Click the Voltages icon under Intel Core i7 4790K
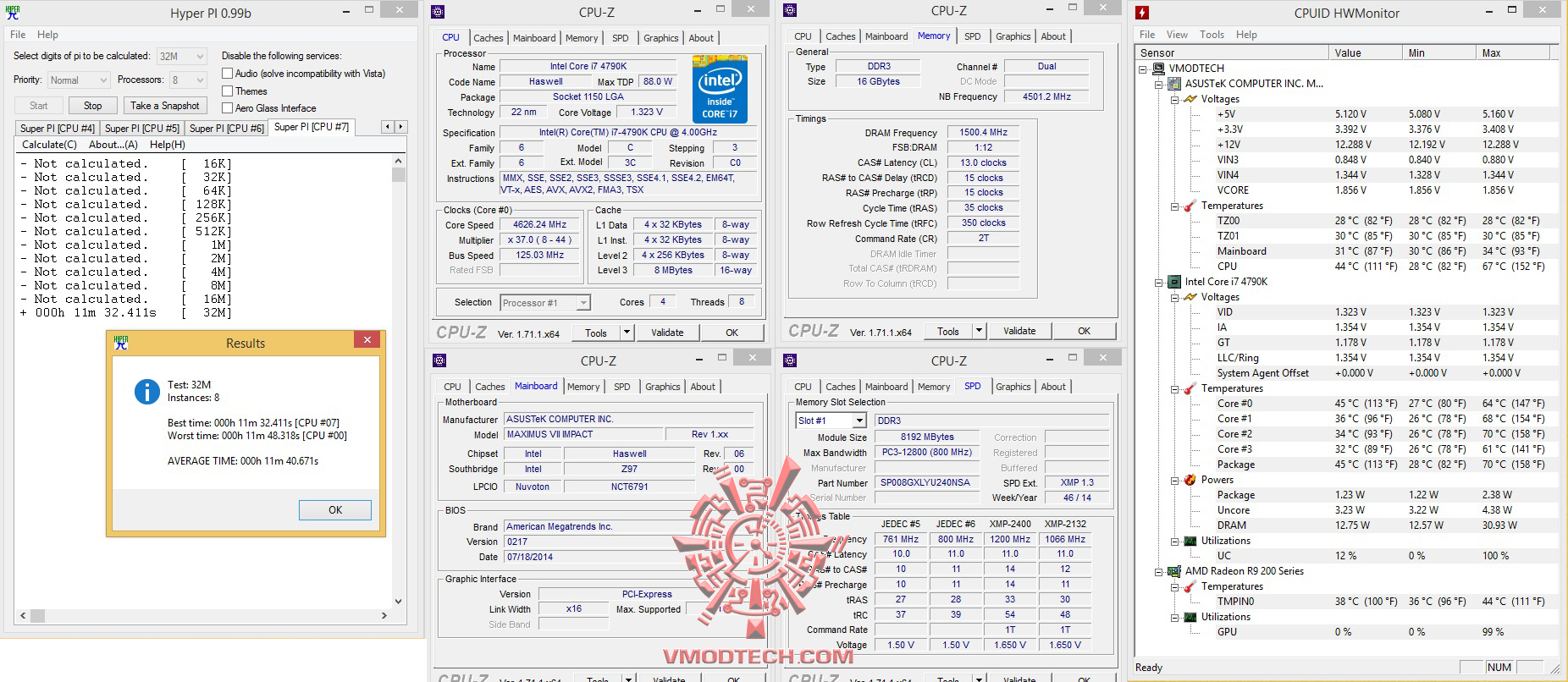 point(1190,297)
